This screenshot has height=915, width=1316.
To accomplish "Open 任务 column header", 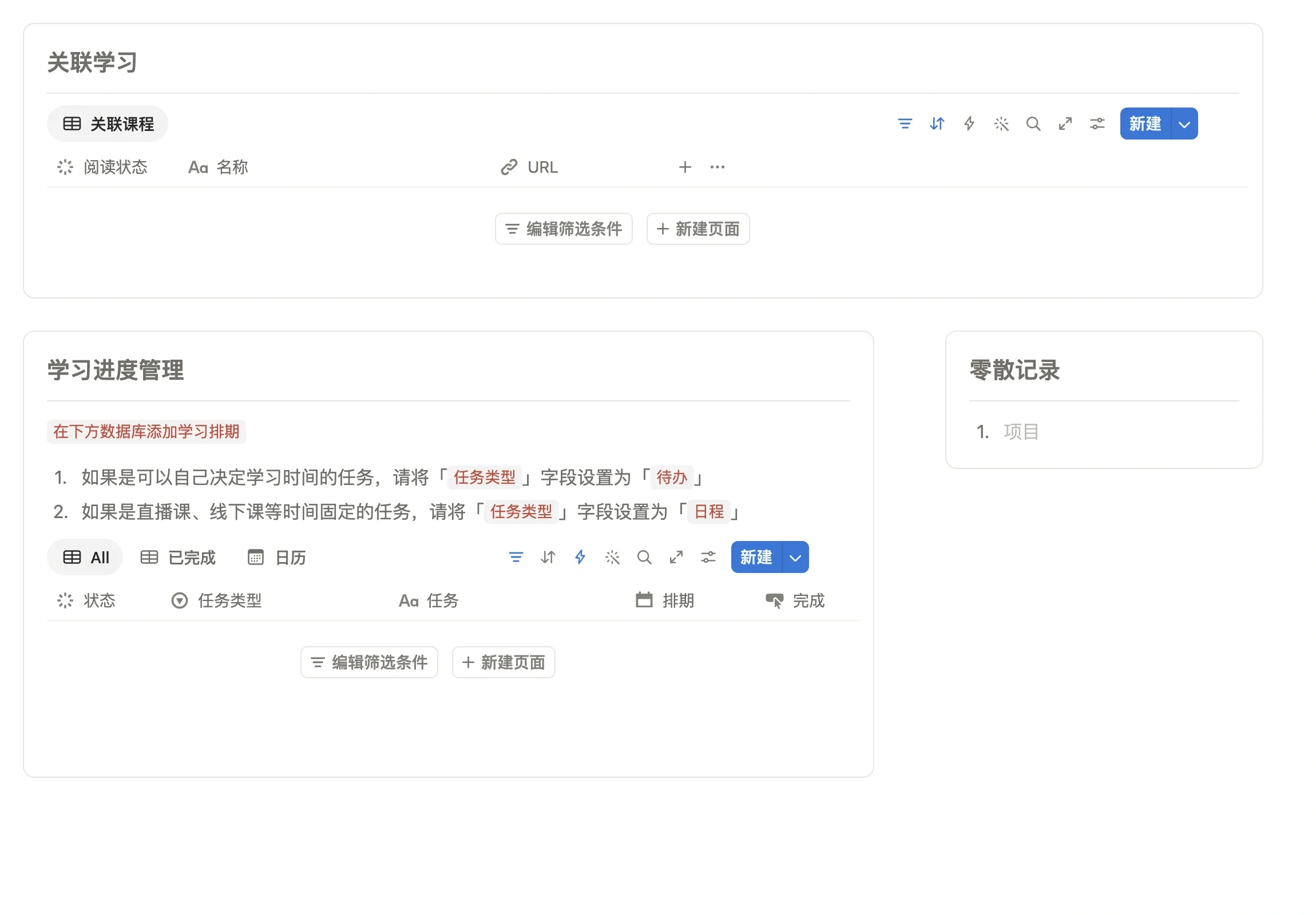I will tap(428, 600).
